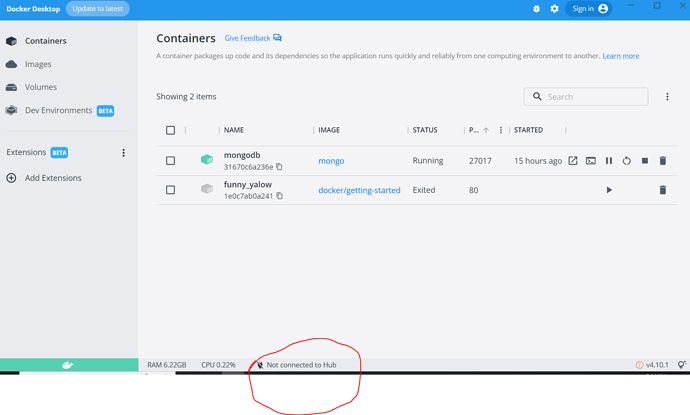
Task: Open the troubleshoot bug icon in the header
Action: pos(536,9)
